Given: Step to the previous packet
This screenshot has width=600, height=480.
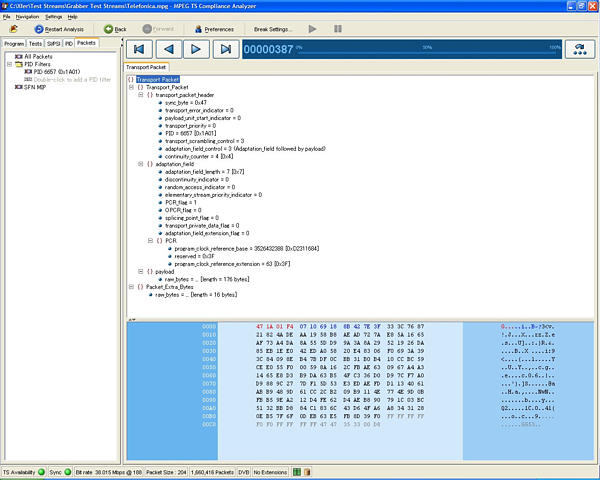Looking at the screenshot, I should click(168, 48).
